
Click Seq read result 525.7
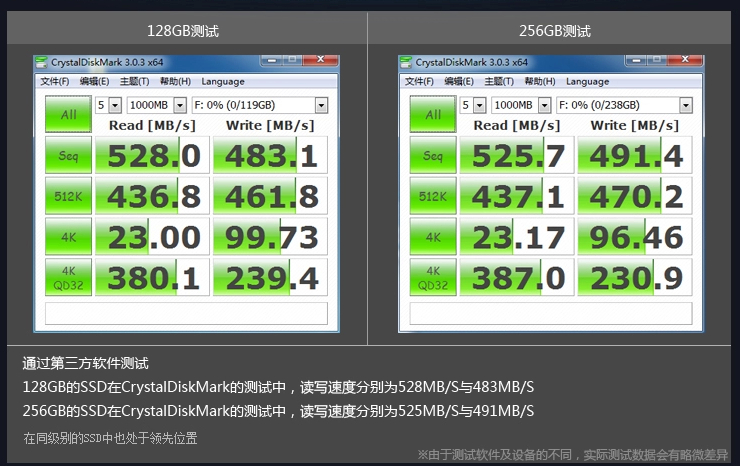click(517, 155)
